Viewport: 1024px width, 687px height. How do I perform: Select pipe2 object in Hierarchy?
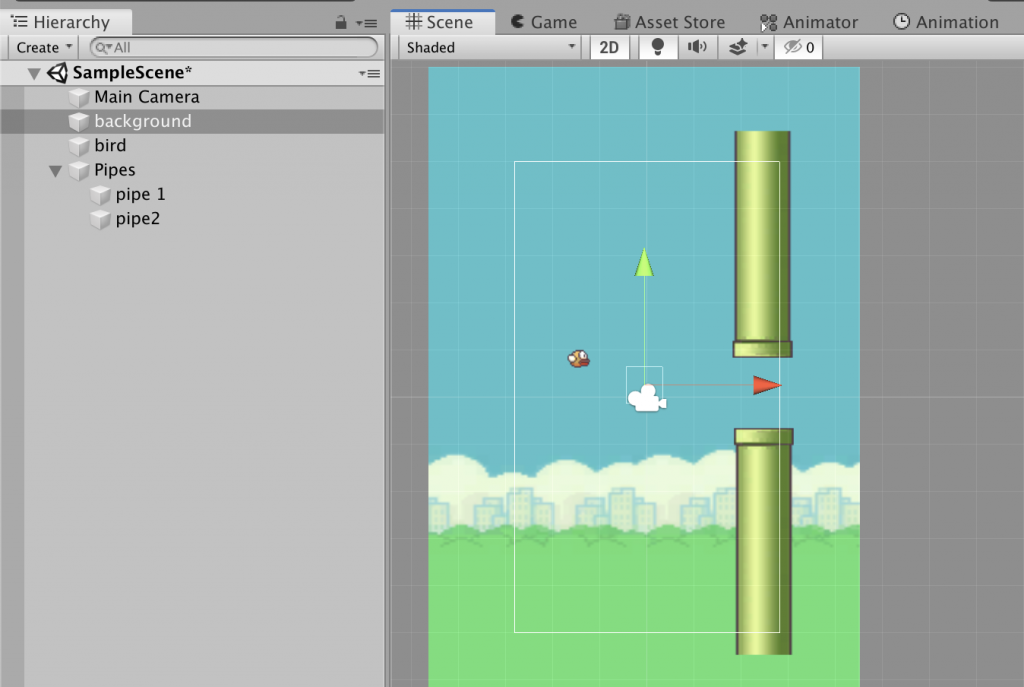pos(137,219)
